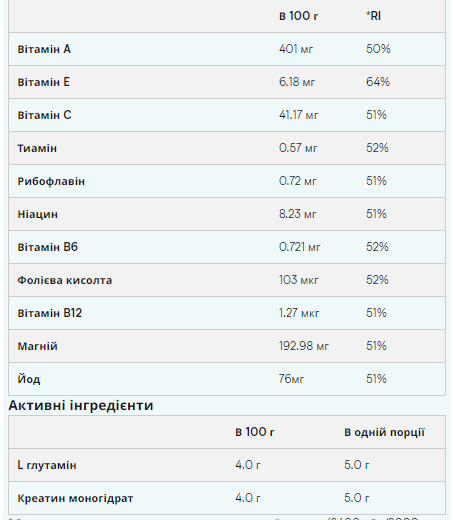The height and width of the screenshot is (520, 453).
Task: Click the Тиамін row label
Action: tap(37, 148)
